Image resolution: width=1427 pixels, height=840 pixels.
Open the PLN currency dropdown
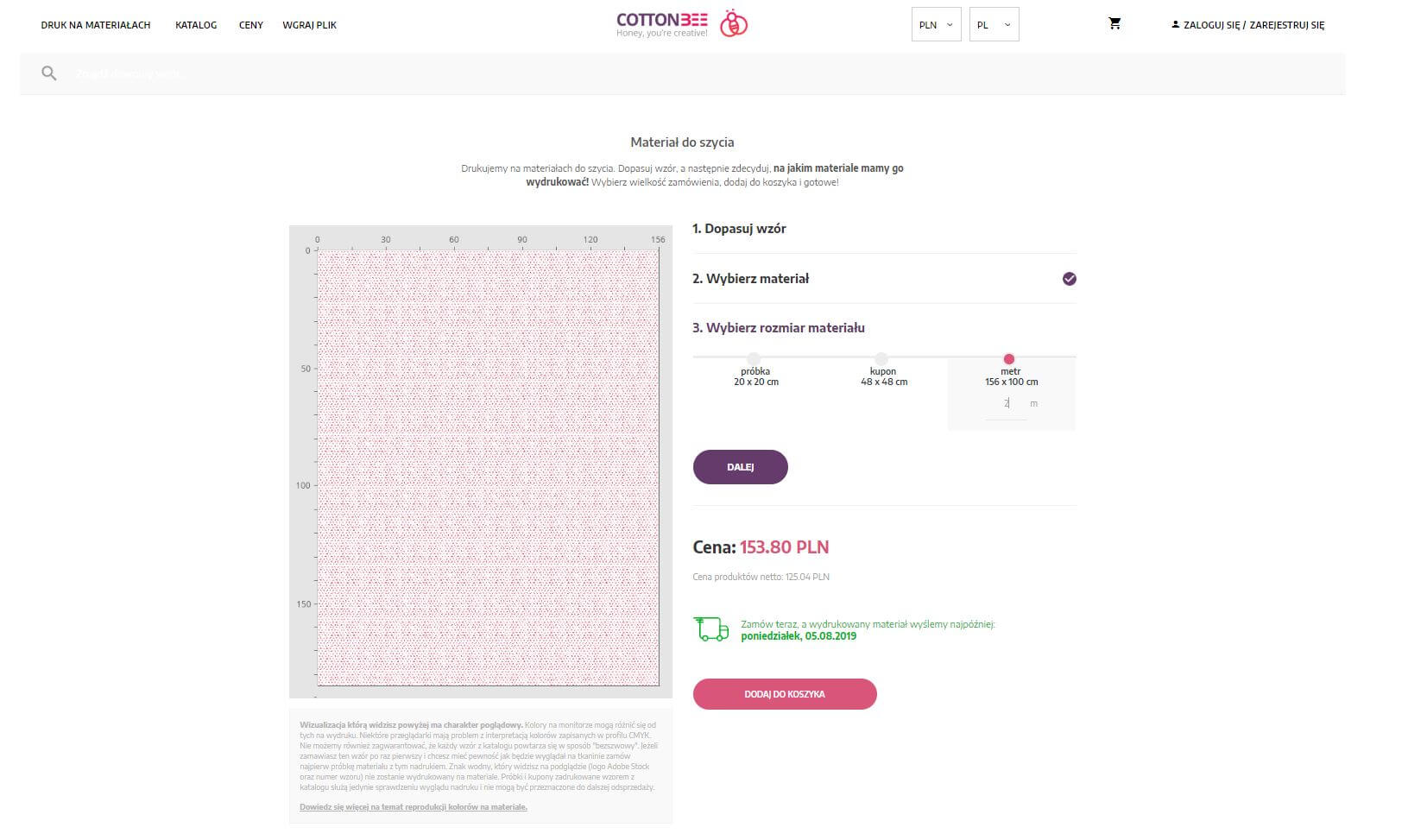[936, 24]
